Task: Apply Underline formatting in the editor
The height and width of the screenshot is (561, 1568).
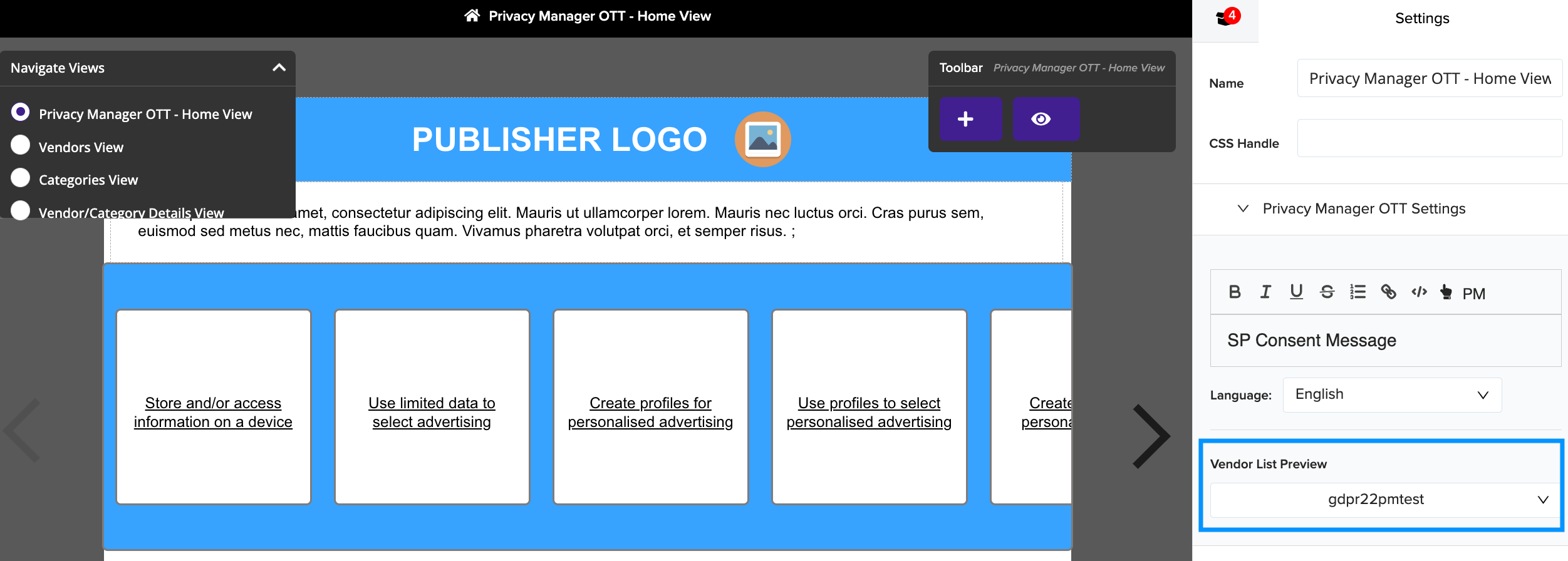Action: (x=1296, y=292)
